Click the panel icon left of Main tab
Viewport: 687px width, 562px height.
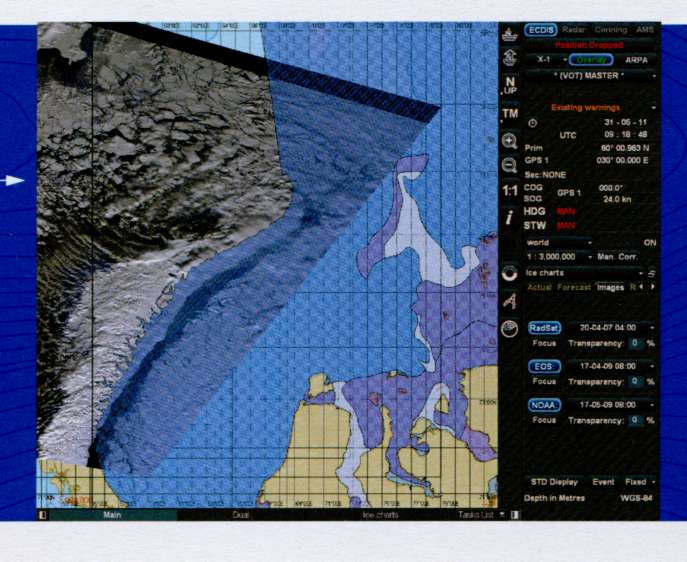42,515
